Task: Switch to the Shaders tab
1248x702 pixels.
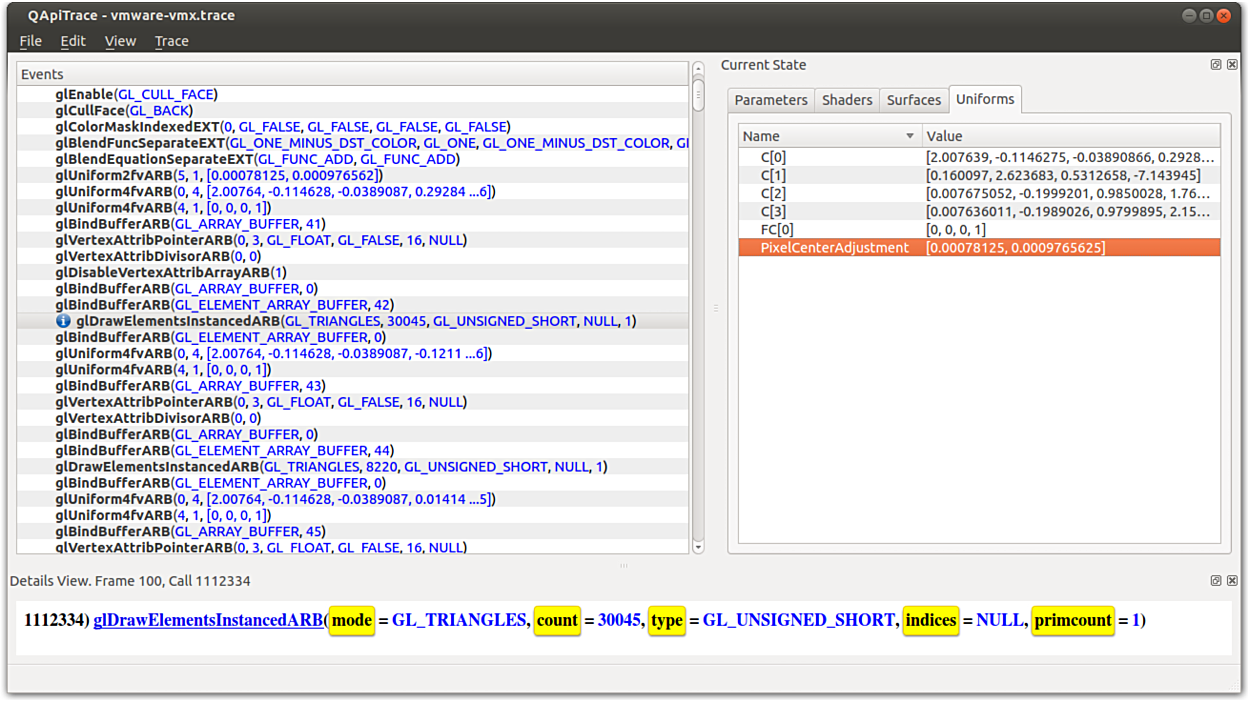Action: 847,100
